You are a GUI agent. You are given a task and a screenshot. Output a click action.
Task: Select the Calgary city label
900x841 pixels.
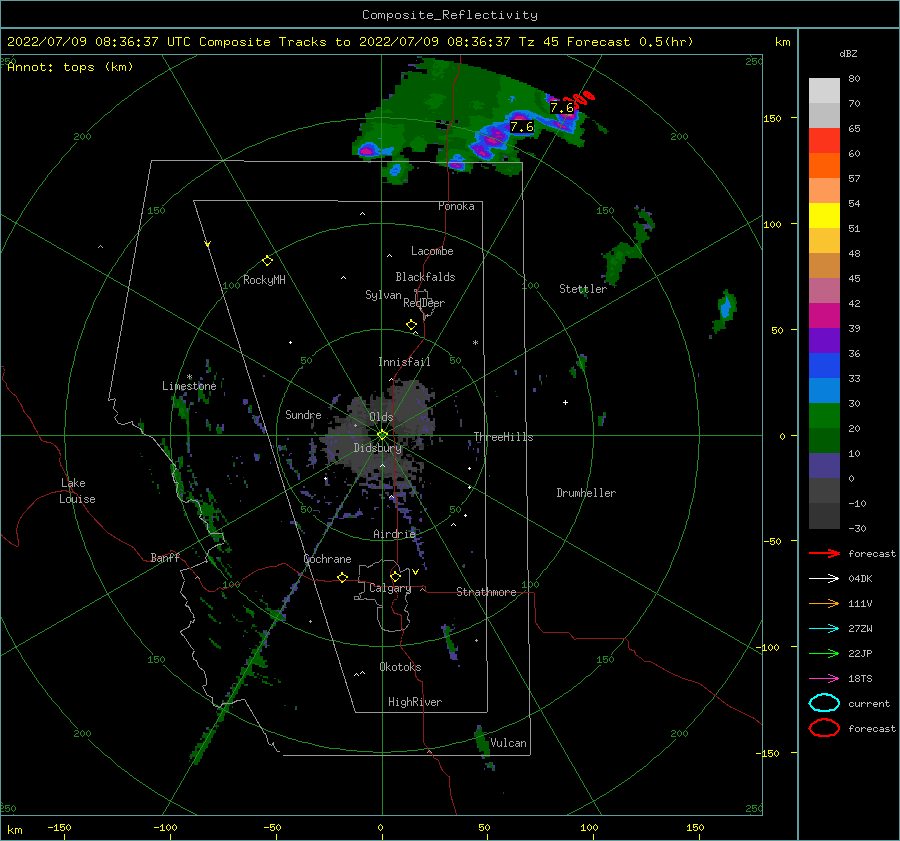pyautogui.click(x=390, y=588)
